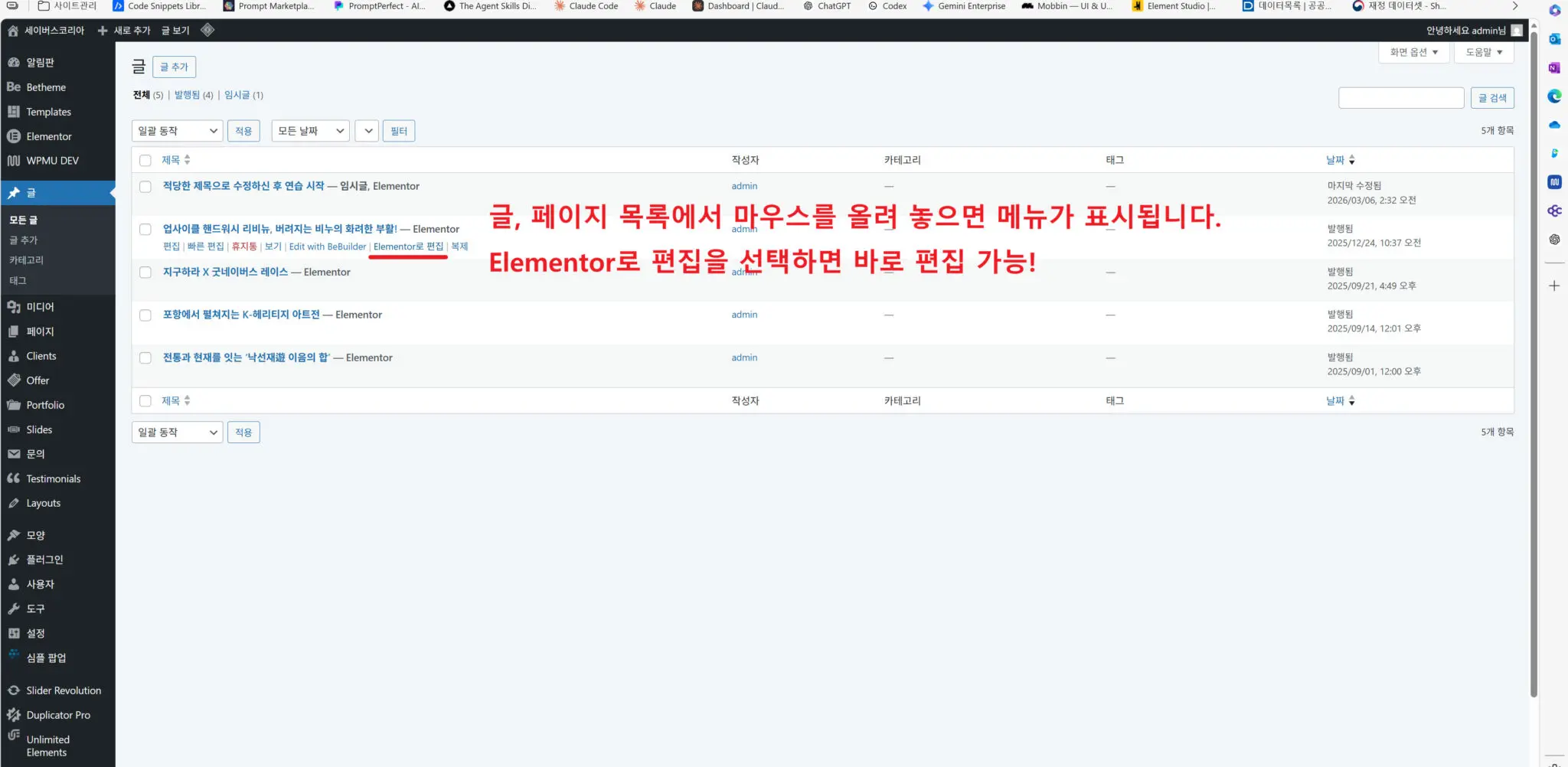
Task: Sort by 날짜 in the table footer
Action: 1341,400
